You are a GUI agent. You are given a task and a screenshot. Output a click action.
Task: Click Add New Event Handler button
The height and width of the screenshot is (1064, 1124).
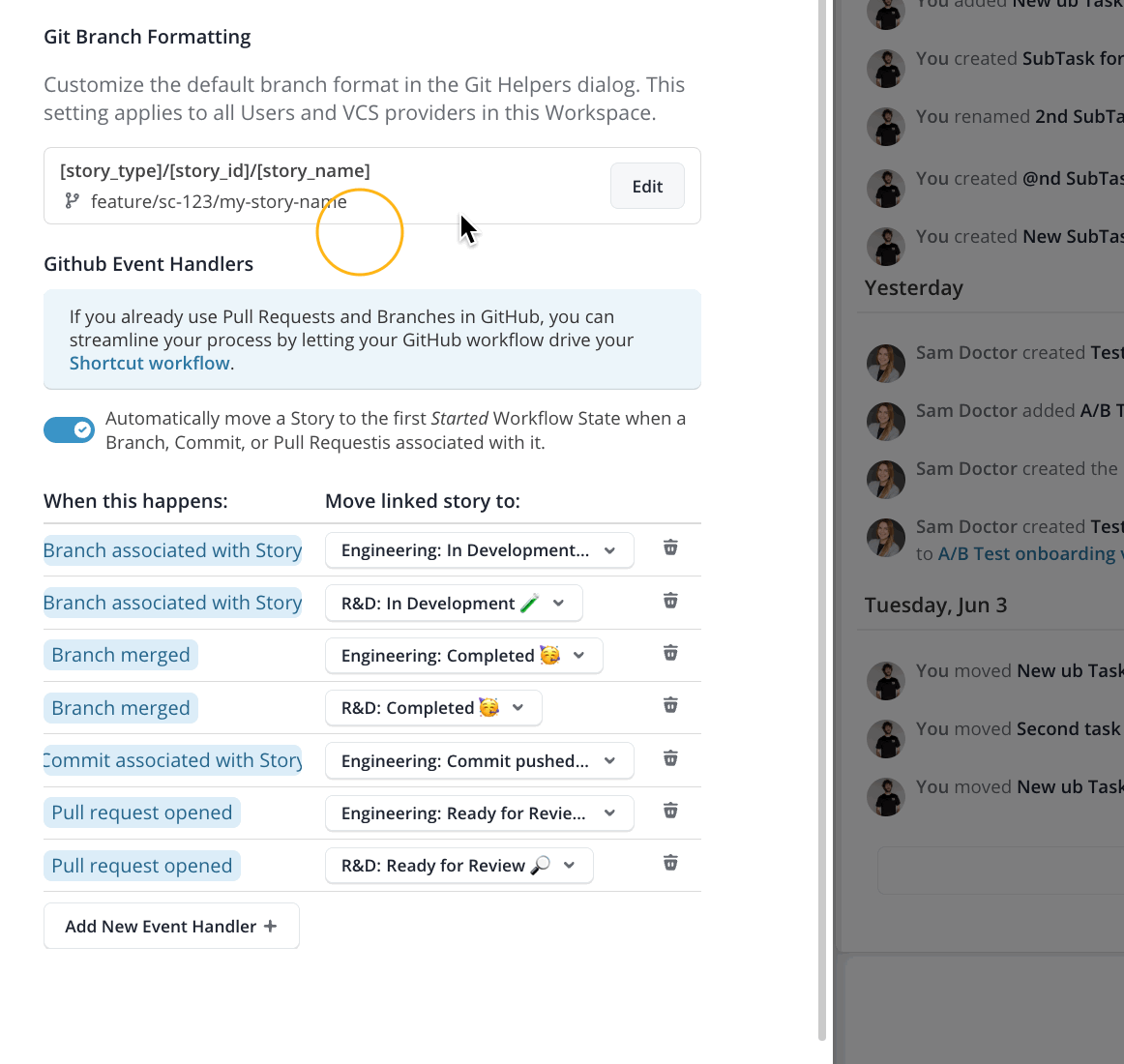point(171,927)
